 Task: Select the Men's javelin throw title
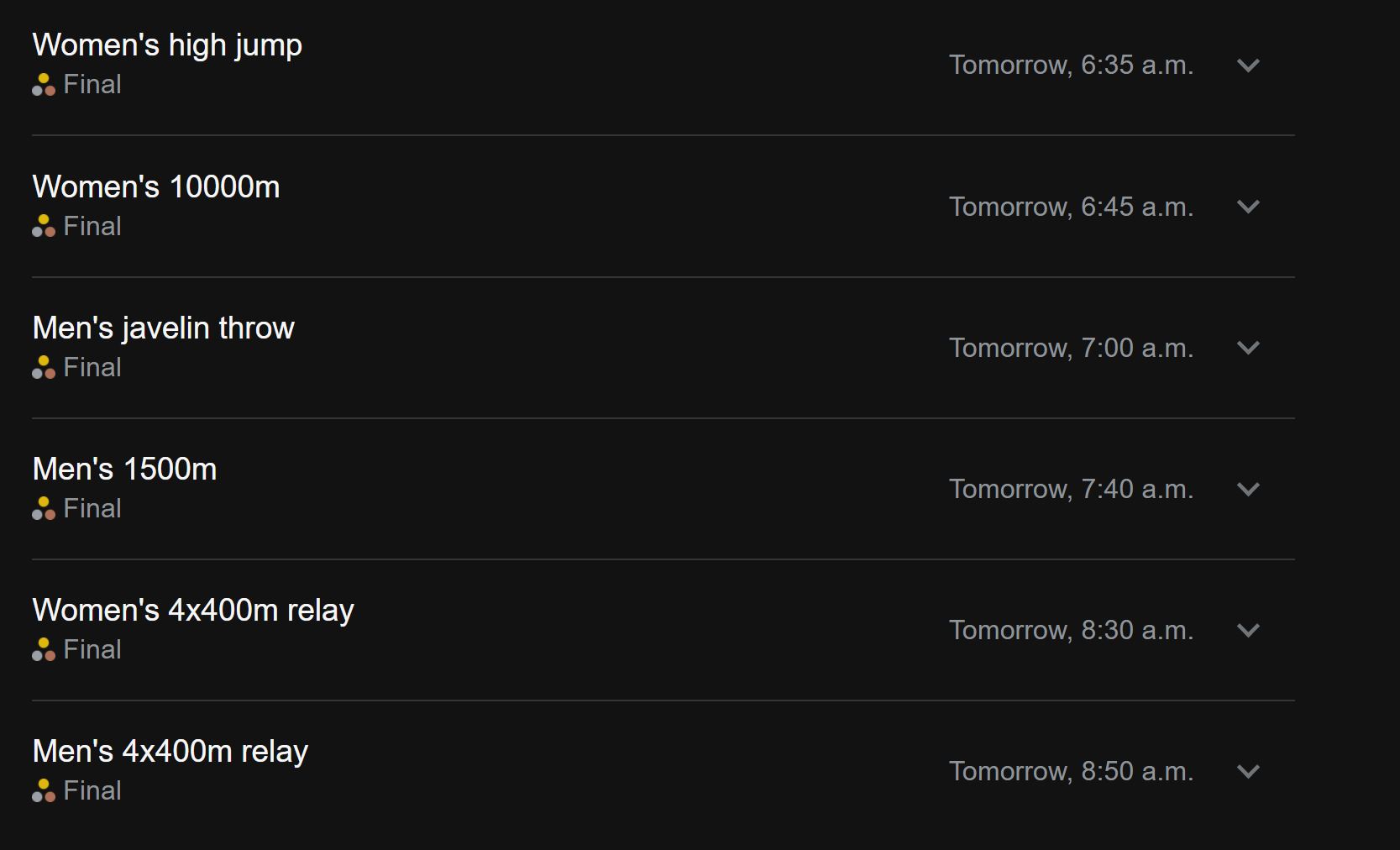point(163,328)
